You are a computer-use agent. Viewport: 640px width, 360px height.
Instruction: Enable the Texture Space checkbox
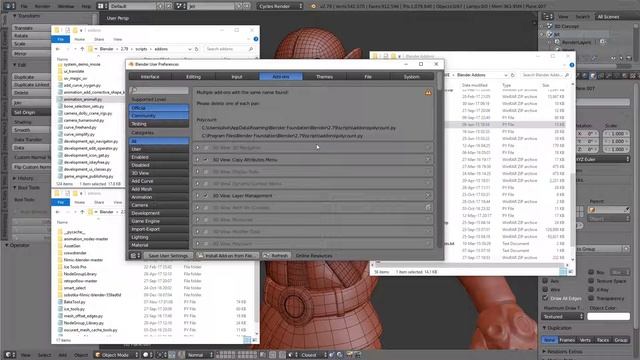click(x=591, y=281)
